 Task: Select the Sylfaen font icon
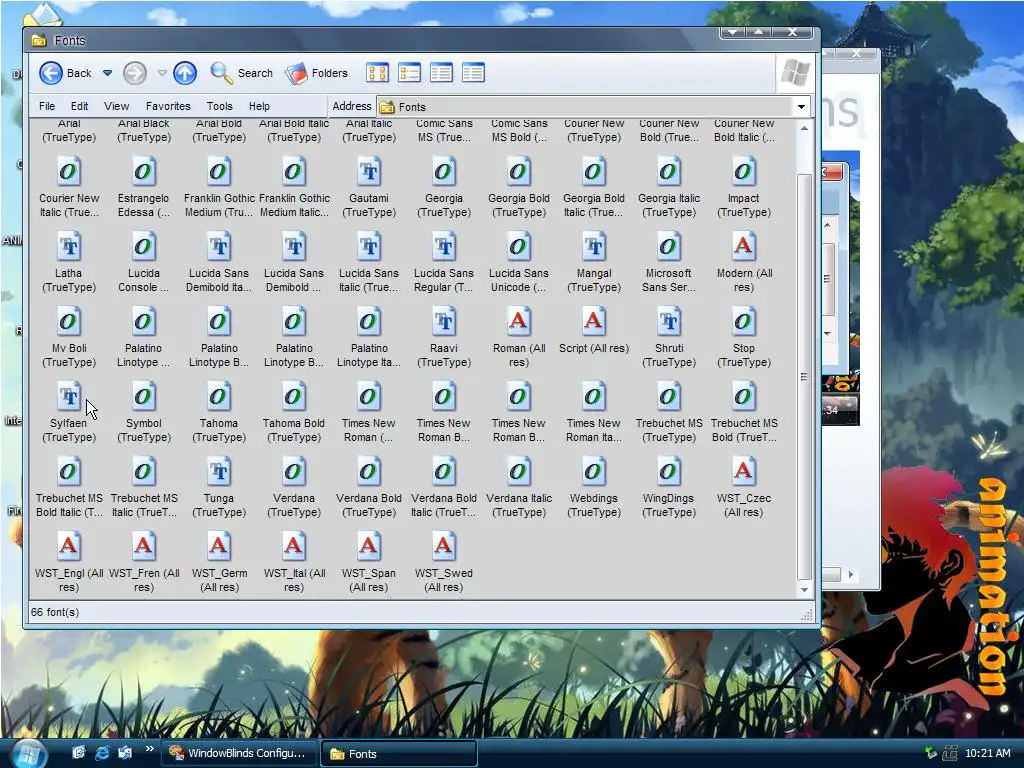[69, 397]
